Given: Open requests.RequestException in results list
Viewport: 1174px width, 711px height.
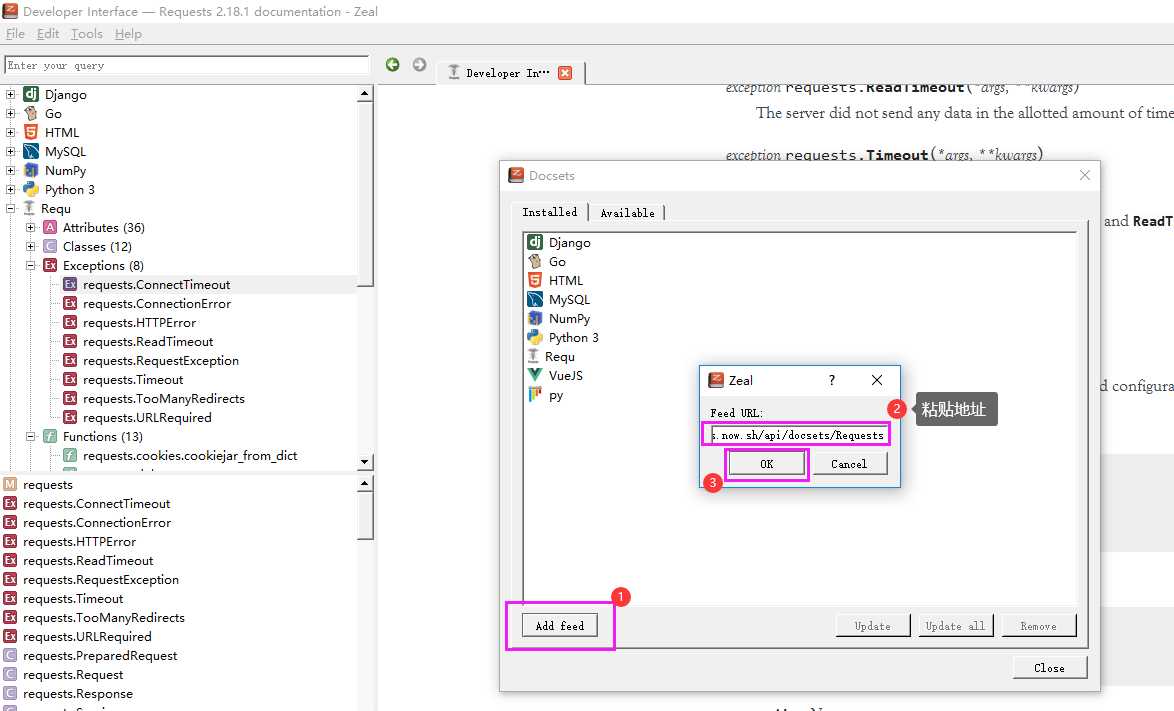Looking at the screenshot, I should (x=100, y=579).
